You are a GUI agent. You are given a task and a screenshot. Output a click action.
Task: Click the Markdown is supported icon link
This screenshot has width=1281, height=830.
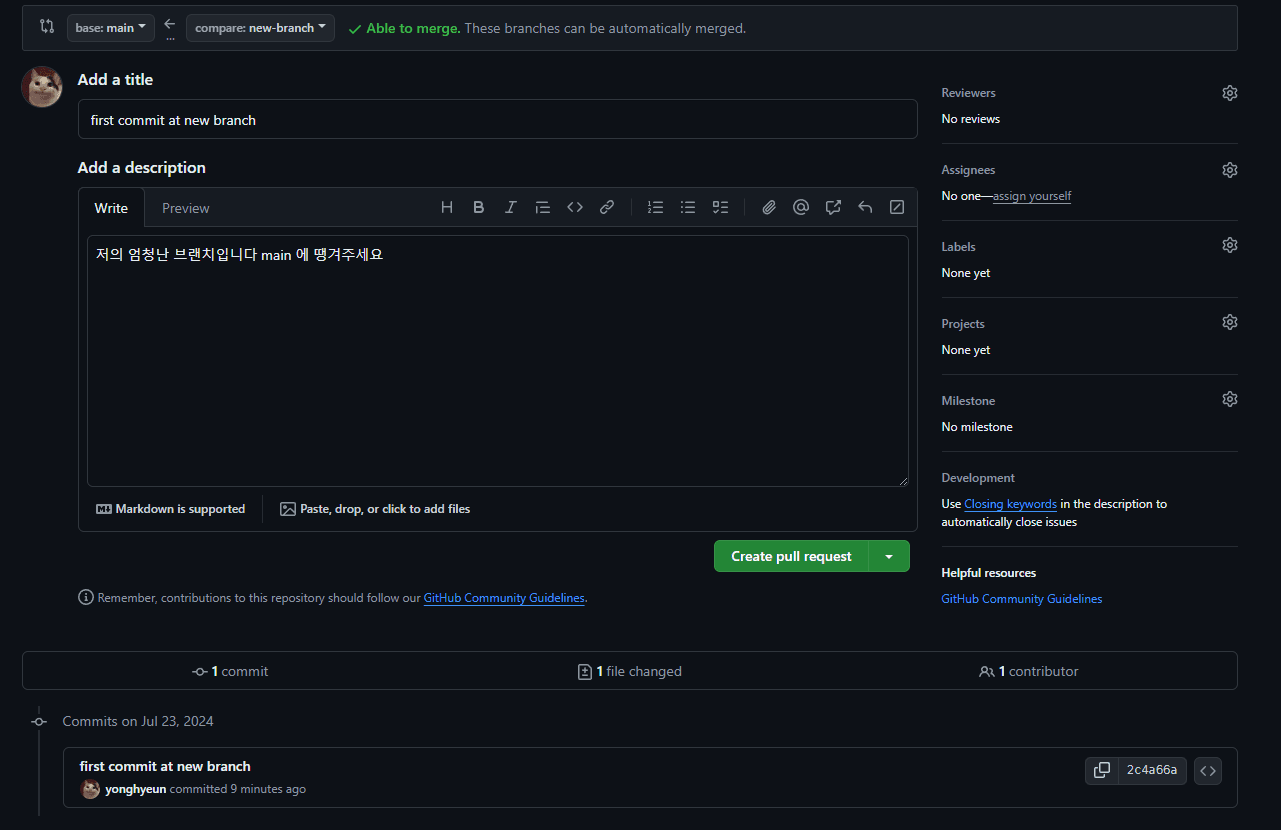pyautogui.click(x=170, y=509)
